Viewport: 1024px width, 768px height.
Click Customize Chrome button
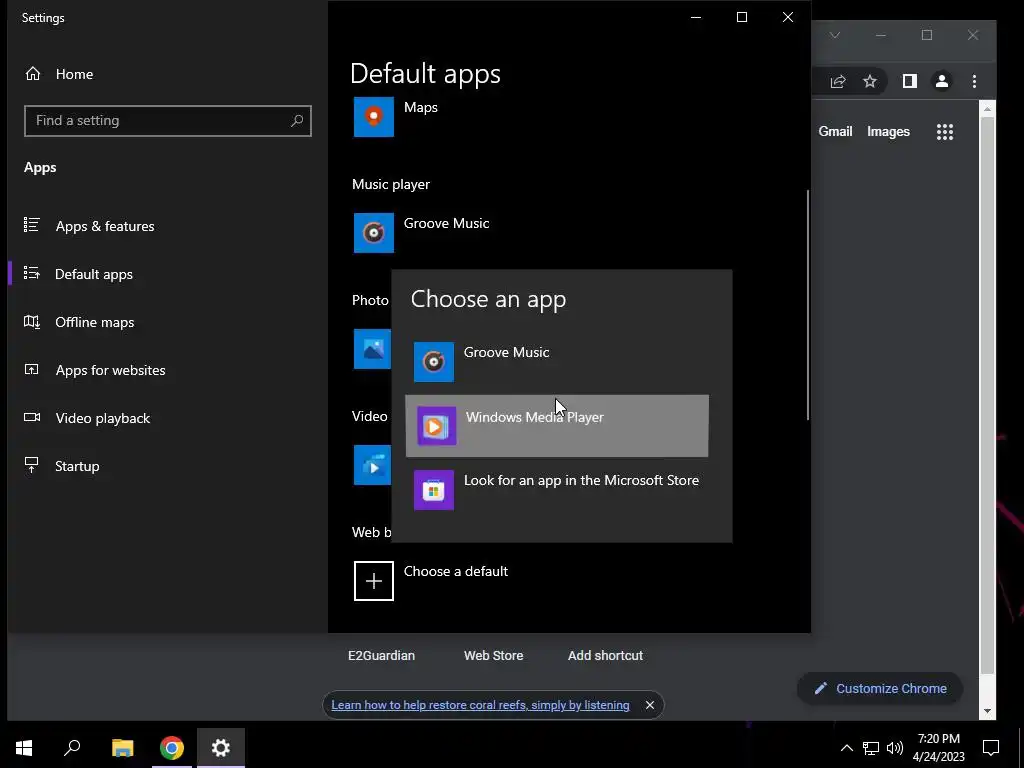880,688
